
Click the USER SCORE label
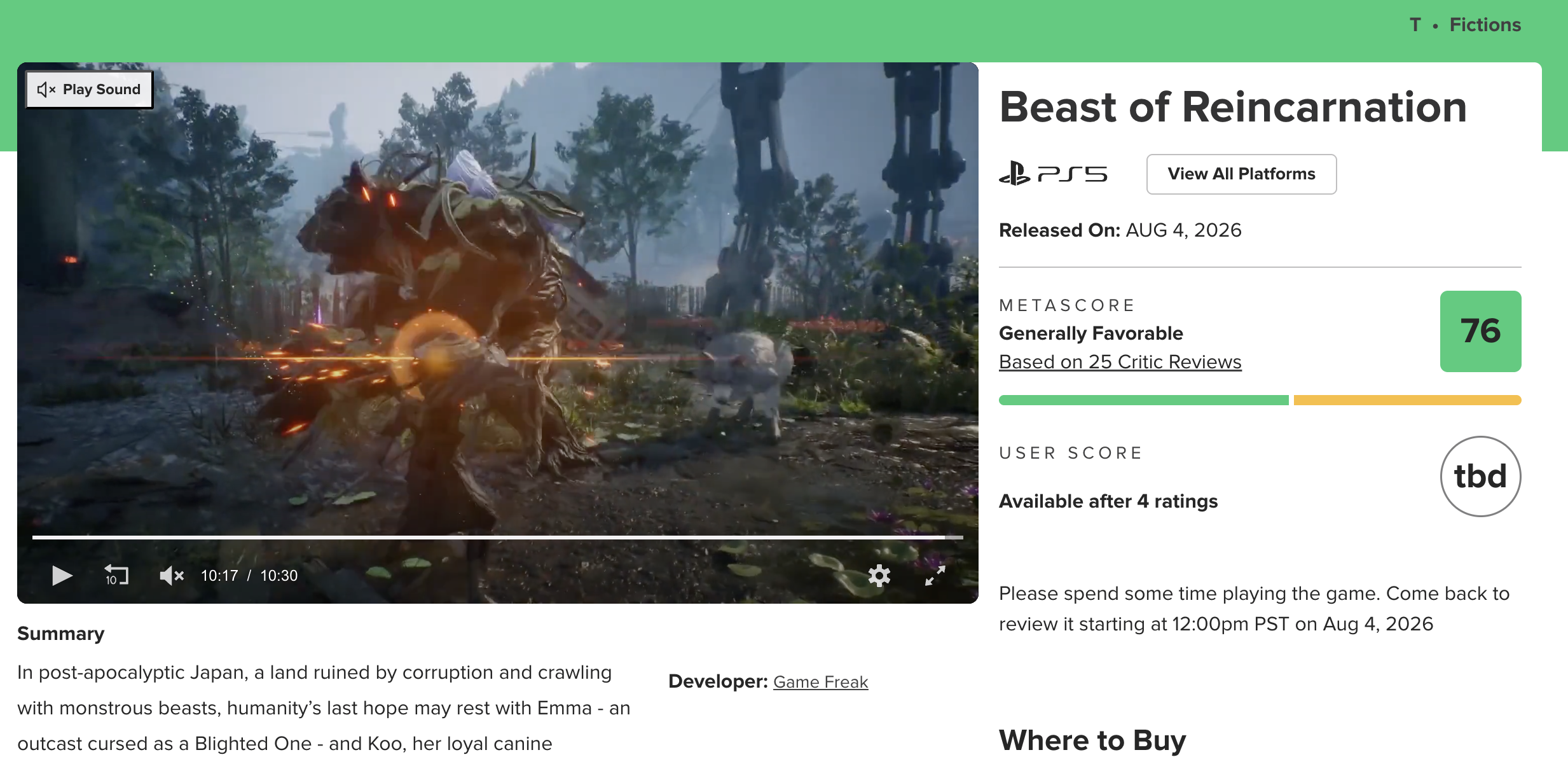(x=1071, y=453)
